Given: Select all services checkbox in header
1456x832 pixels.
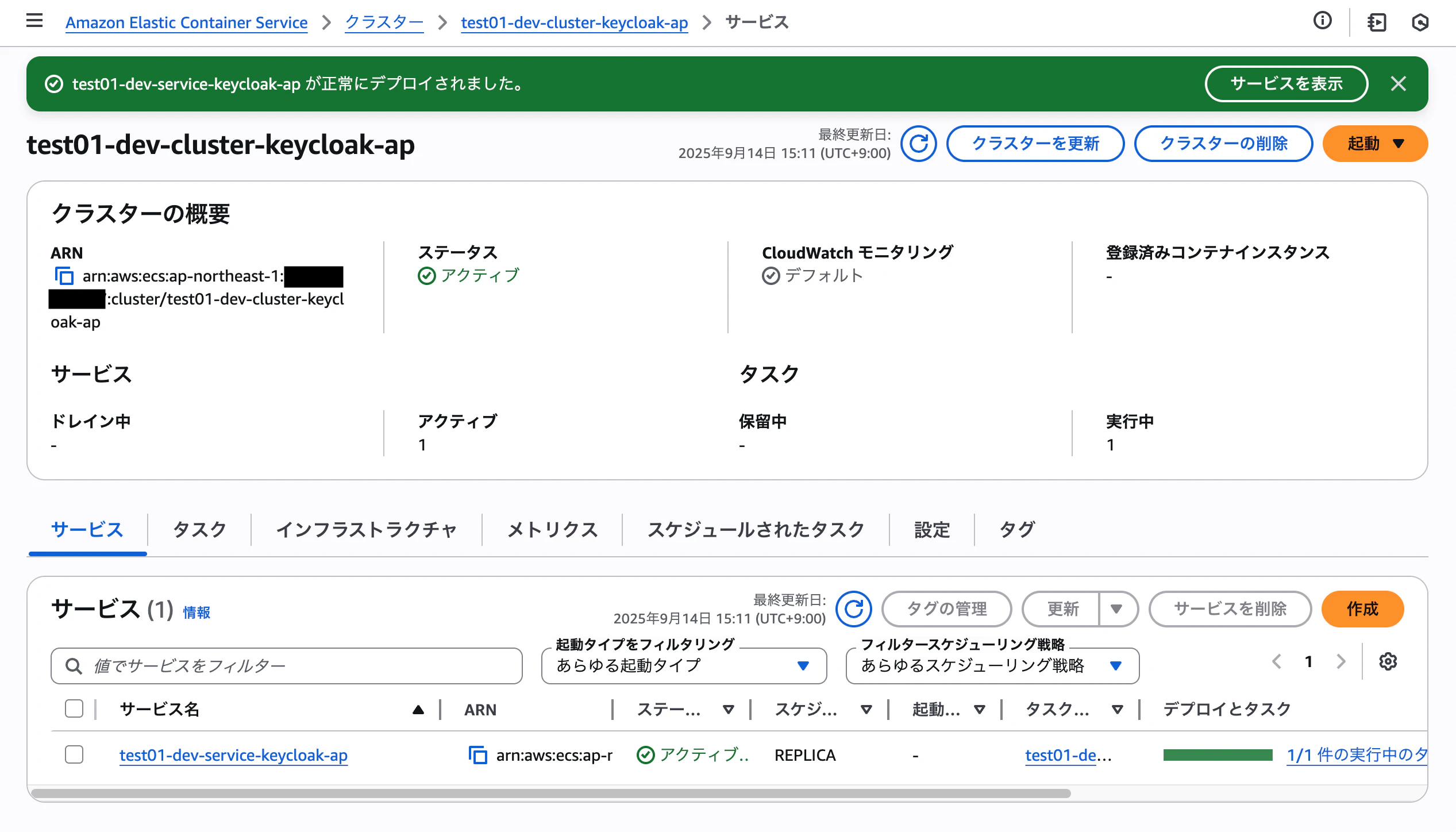Looking at the screenshot, I should (74, 709).
